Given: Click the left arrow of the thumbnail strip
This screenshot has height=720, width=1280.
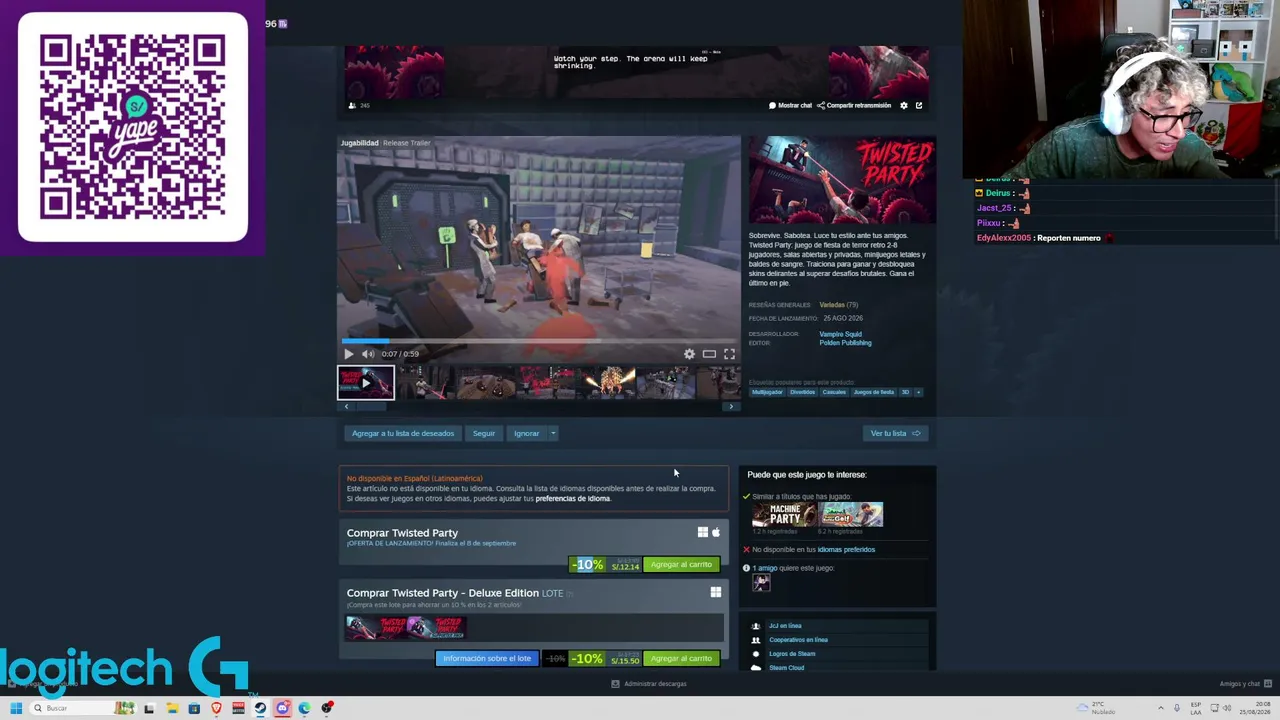Looking at the screenshot, I should click(346, 407).
